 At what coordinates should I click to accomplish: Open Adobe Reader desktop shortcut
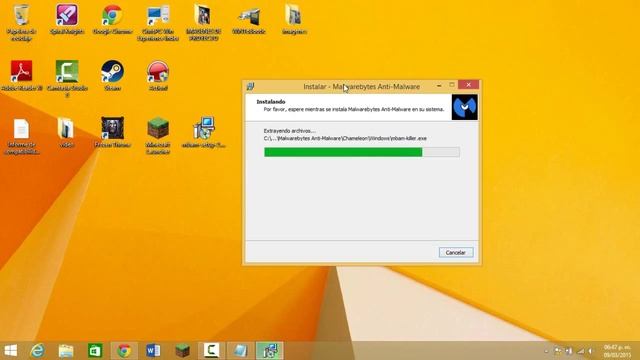pos(21,75)
